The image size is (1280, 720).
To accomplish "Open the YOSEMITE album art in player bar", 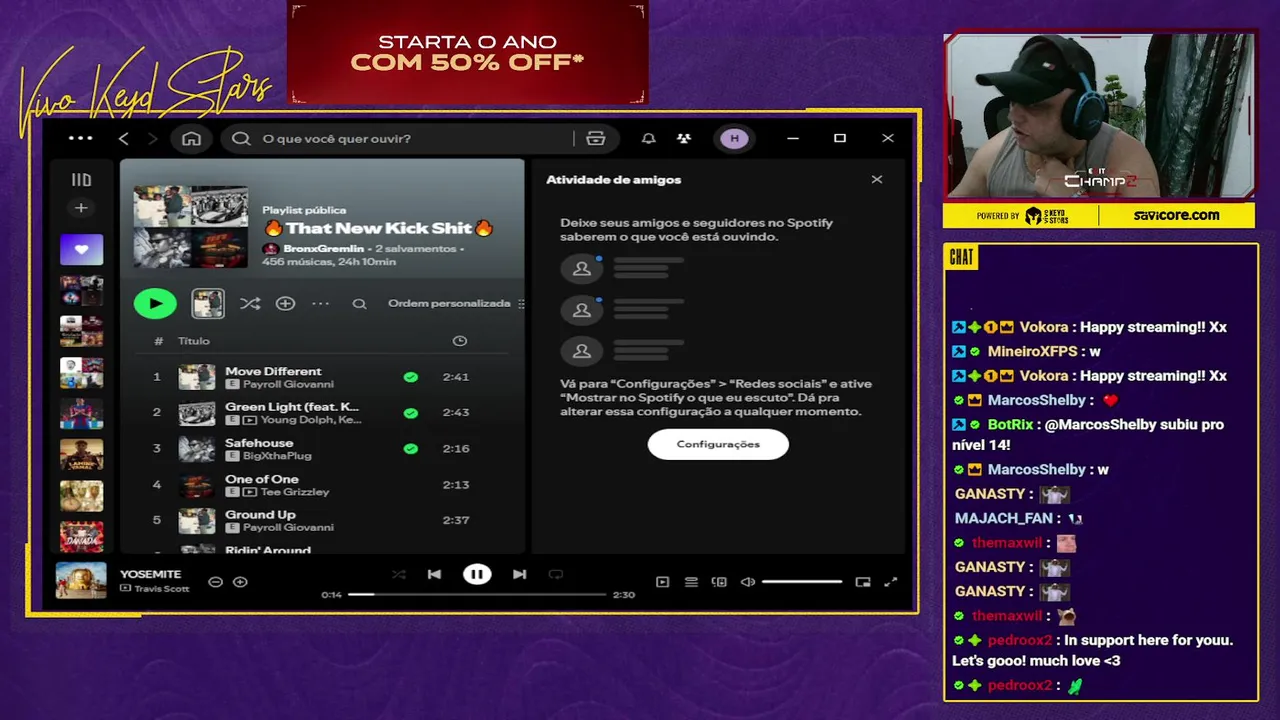I will [81, 581].
